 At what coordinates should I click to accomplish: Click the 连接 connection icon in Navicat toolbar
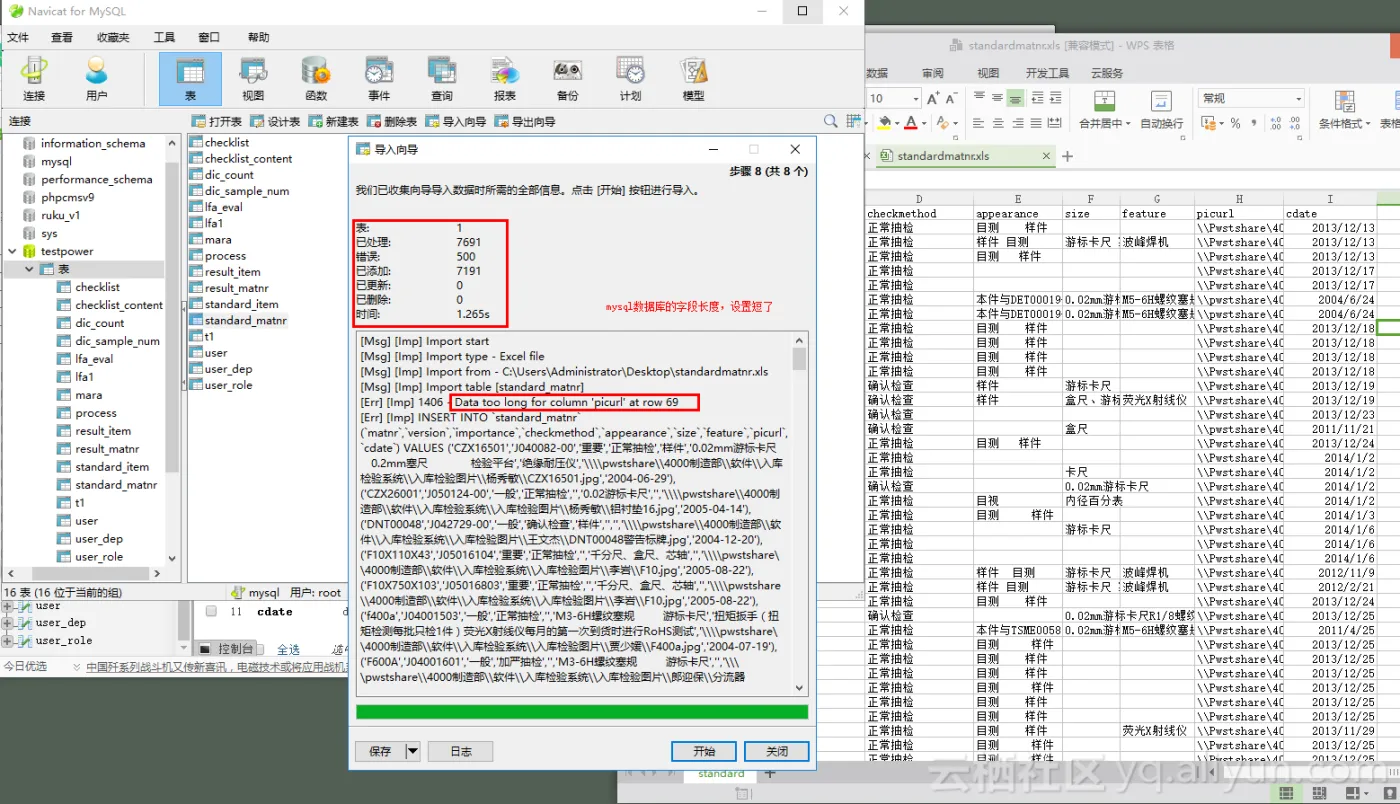pos(34,78)
